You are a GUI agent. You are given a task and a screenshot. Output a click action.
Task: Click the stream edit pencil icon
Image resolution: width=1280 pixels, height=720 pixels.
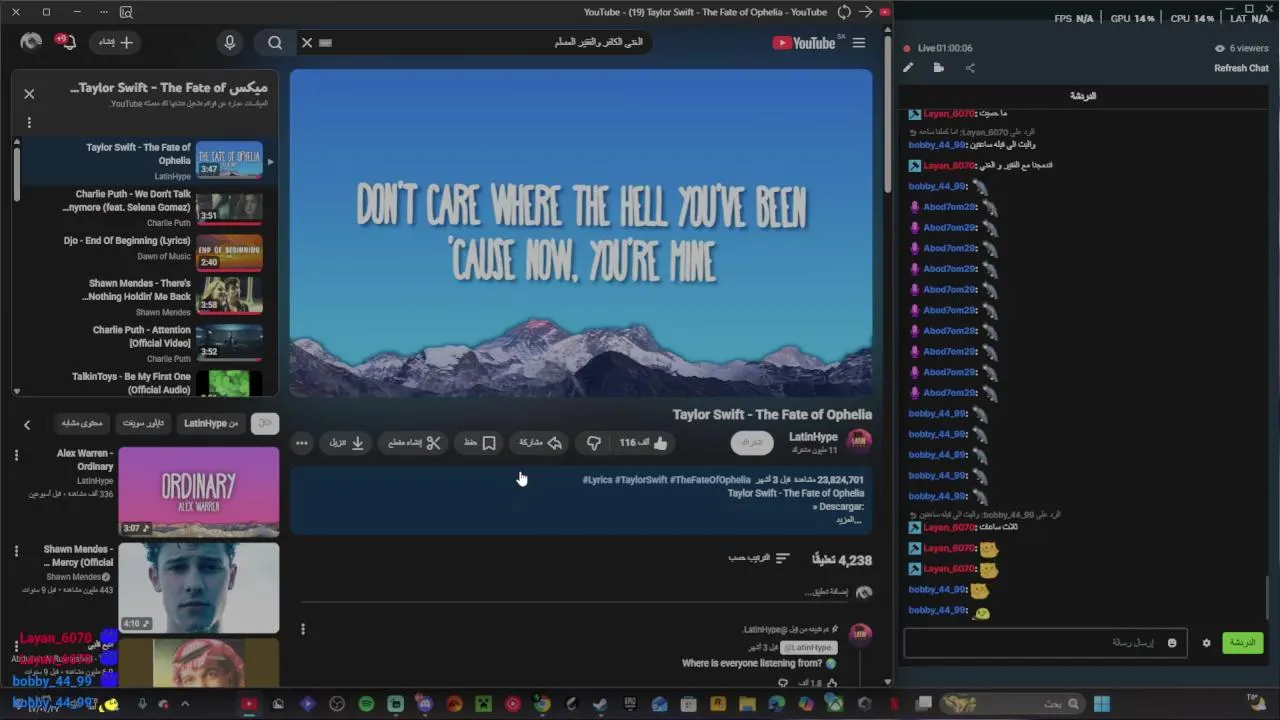tap(908, 68)
